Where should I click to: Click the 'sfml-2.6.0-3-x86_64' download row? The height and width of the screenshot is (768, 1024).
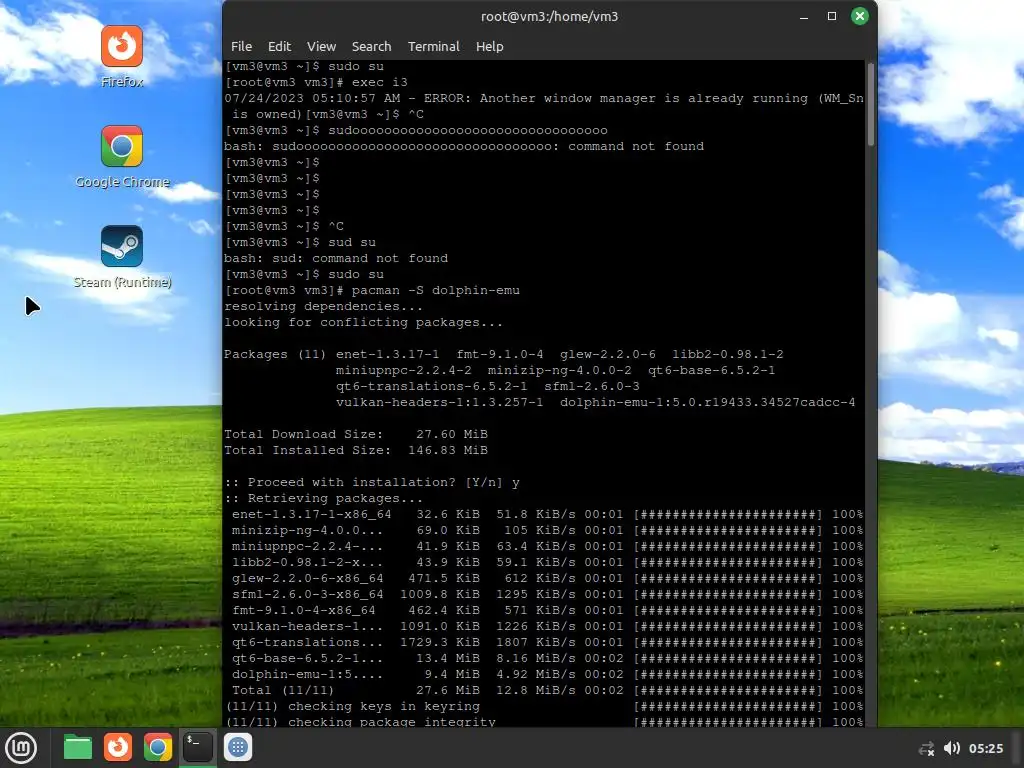pos(547,594)
